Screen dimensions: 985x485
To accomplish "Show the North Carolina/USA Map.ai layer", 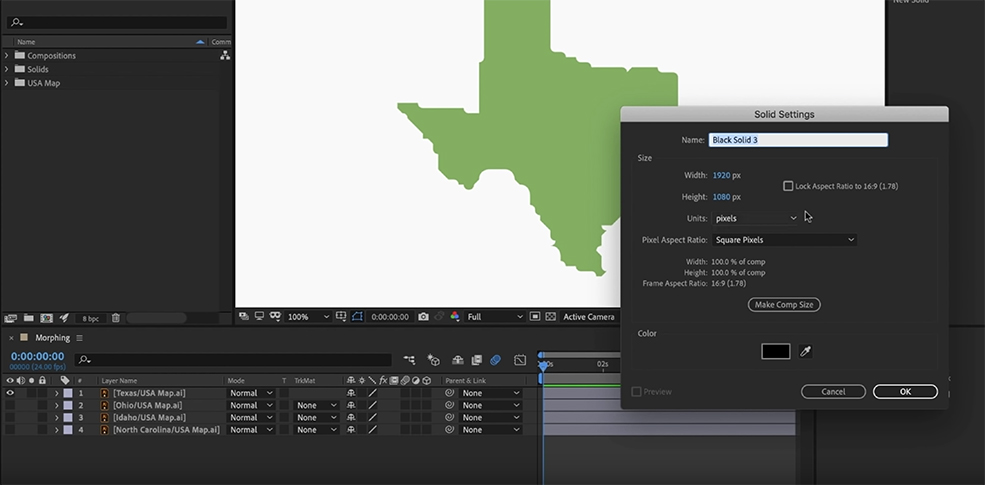I will (10, 430).
